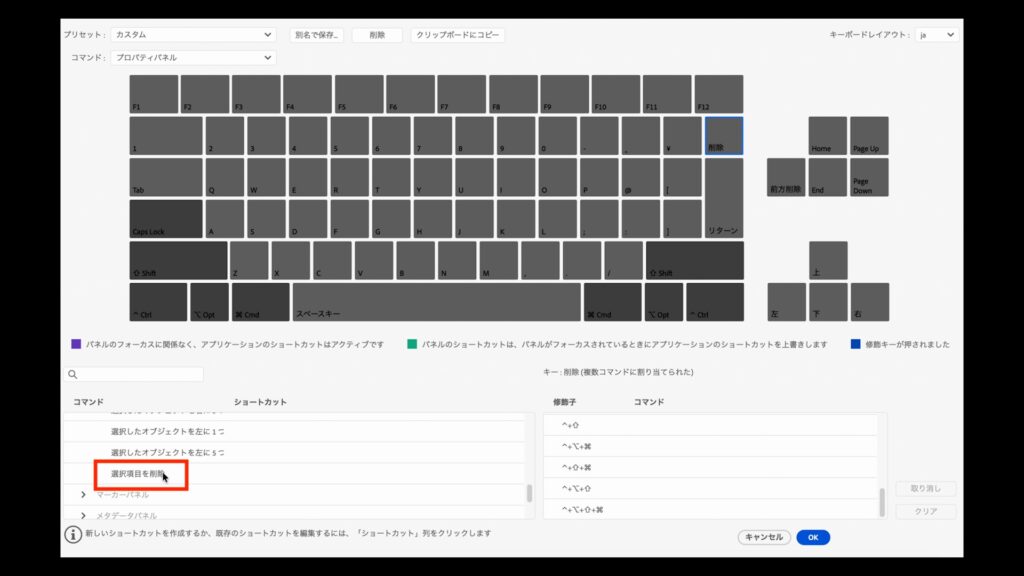Click the number 1 key
Image resolution: width=1024 pixels, height=576 pixels.
coord(166,136)
